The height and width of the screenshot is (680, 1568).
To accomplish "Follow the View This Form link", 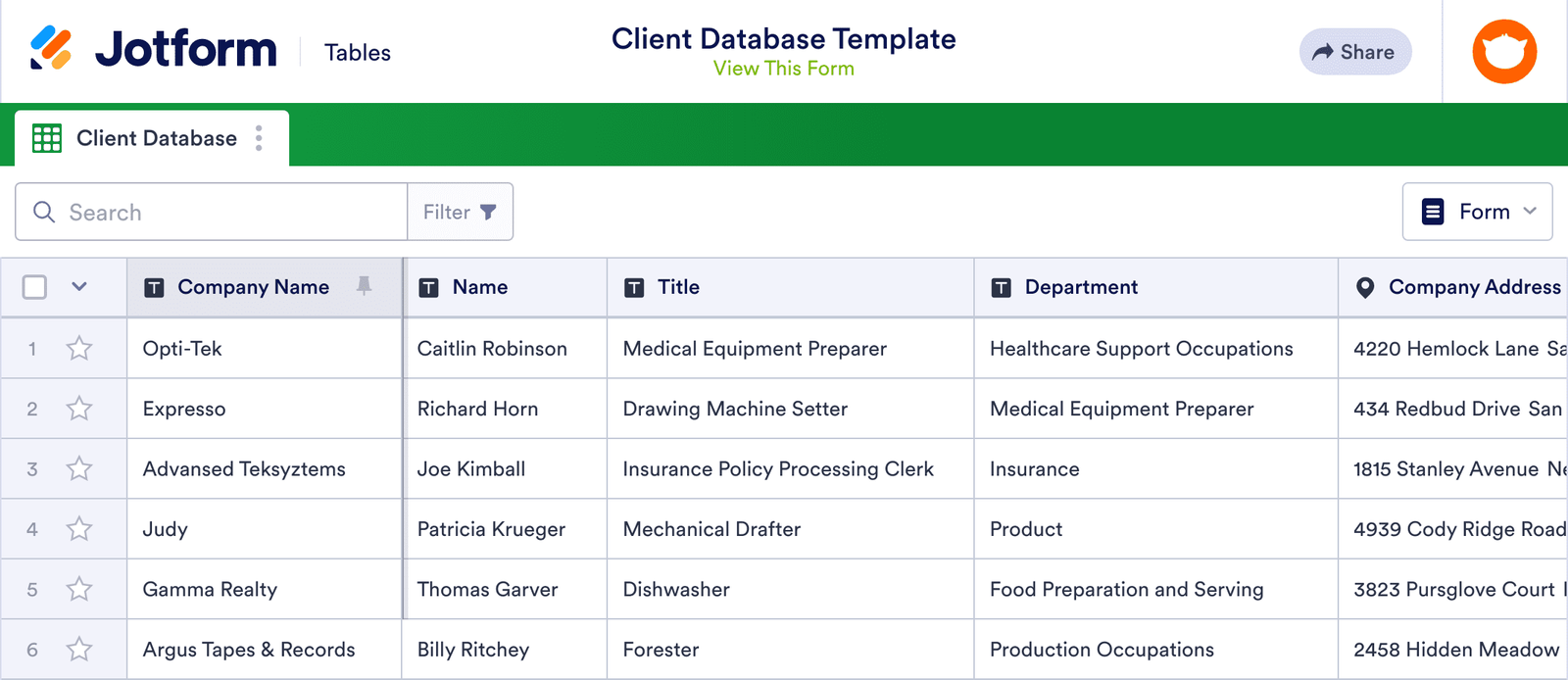I will tap(783, 69).
